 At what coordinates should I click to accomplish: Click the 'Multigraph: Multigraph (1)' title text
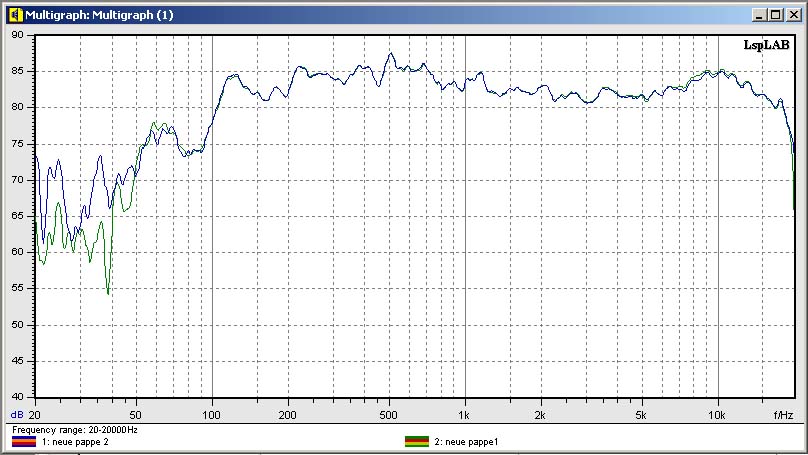coord(99,15)
